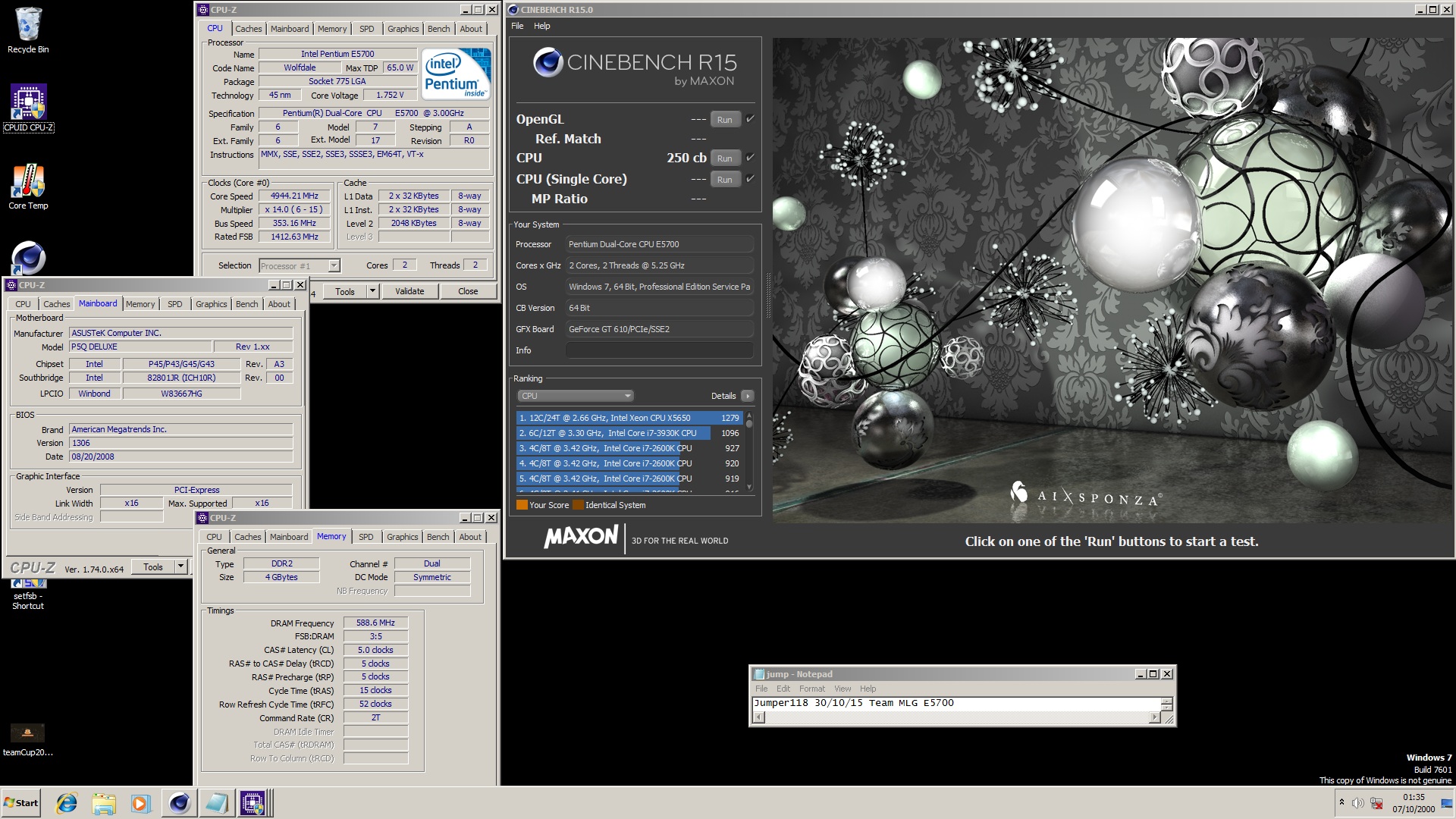Select the Cinebench sphere desktop icon
Image resolution: width=1456 pixels, height=819 pixels.
[x=28, y=258]
